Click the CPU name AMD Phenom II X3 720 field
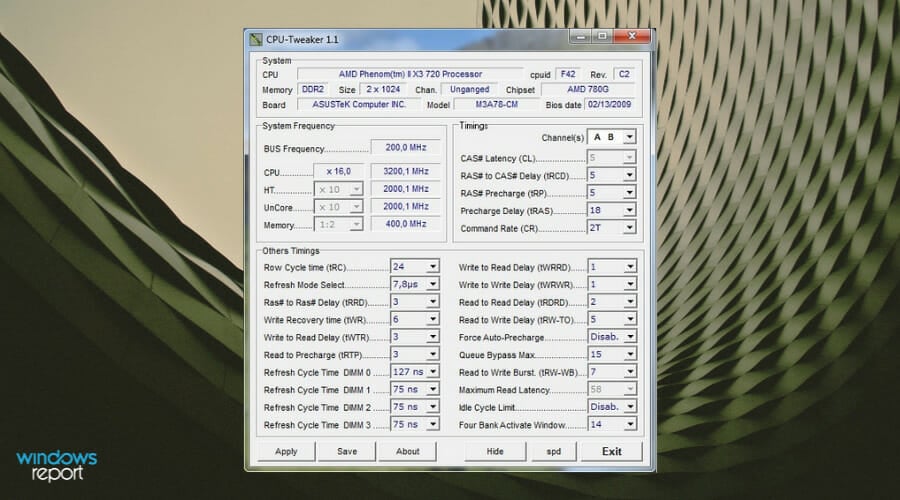 pos(410,74)
